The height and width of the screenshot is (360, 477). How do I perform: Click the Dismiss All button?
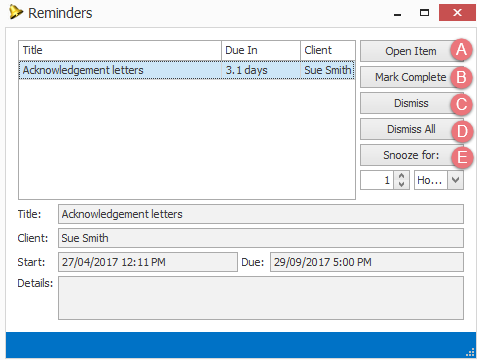click(411, 129)
